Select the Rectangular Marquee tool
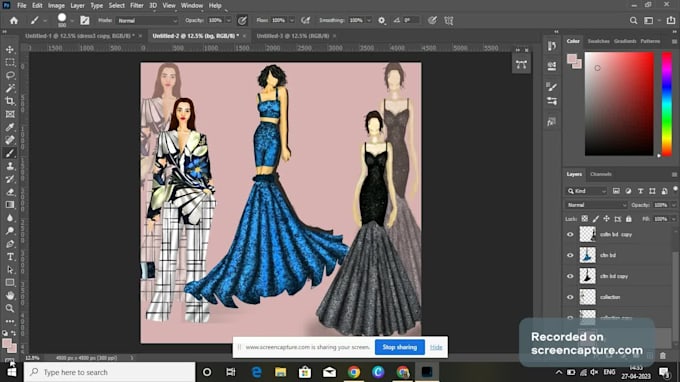This screenshot has width=680, height=382. [10, 62]
